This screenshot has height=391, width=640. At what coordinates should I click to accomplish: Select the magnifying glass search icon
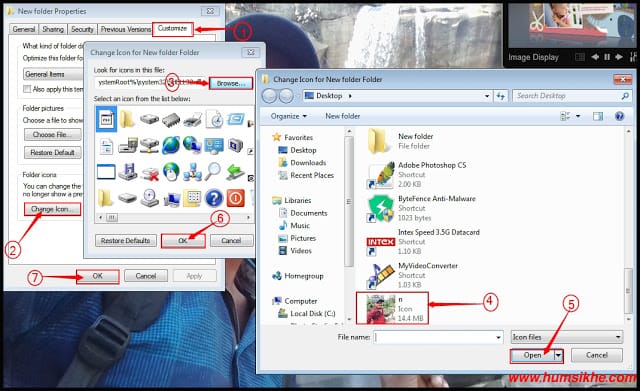213,172
